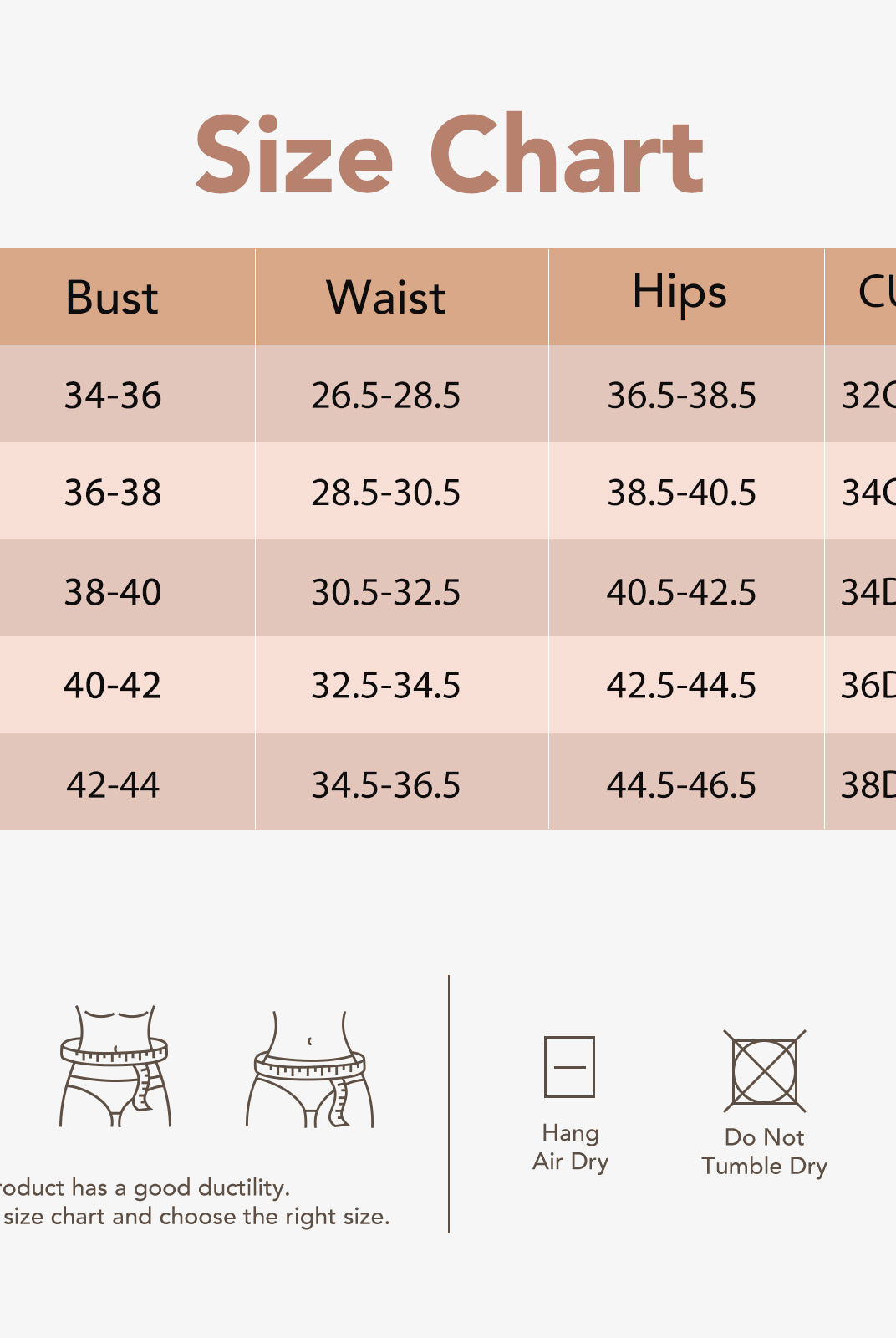Screen dimensions: 896x1338
Task: Click the 30.5-32.5 waist cell
Action: click(x=386, y=592)
